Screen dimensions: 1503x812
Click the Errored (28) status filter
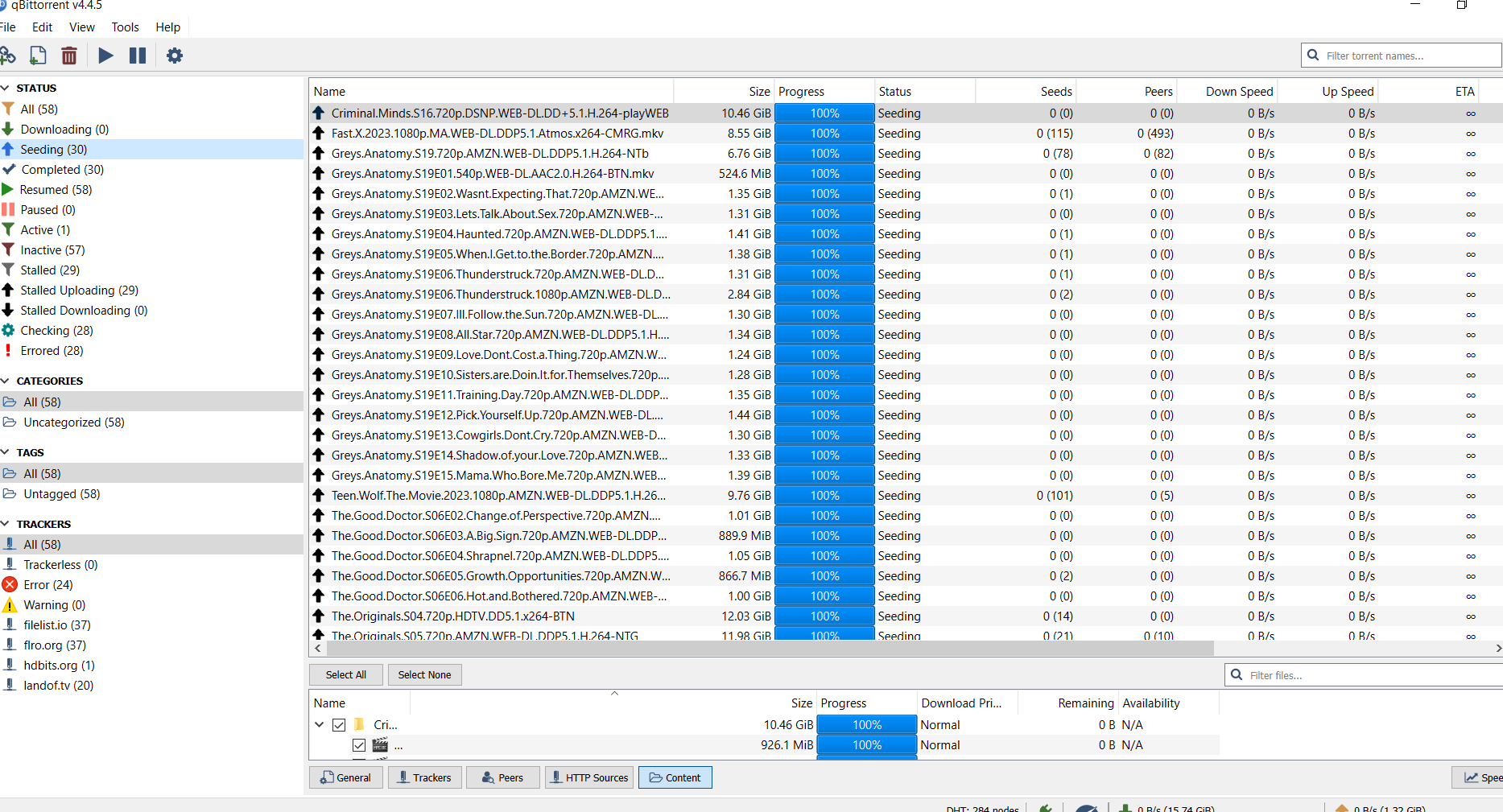click(x=52, y=351)
